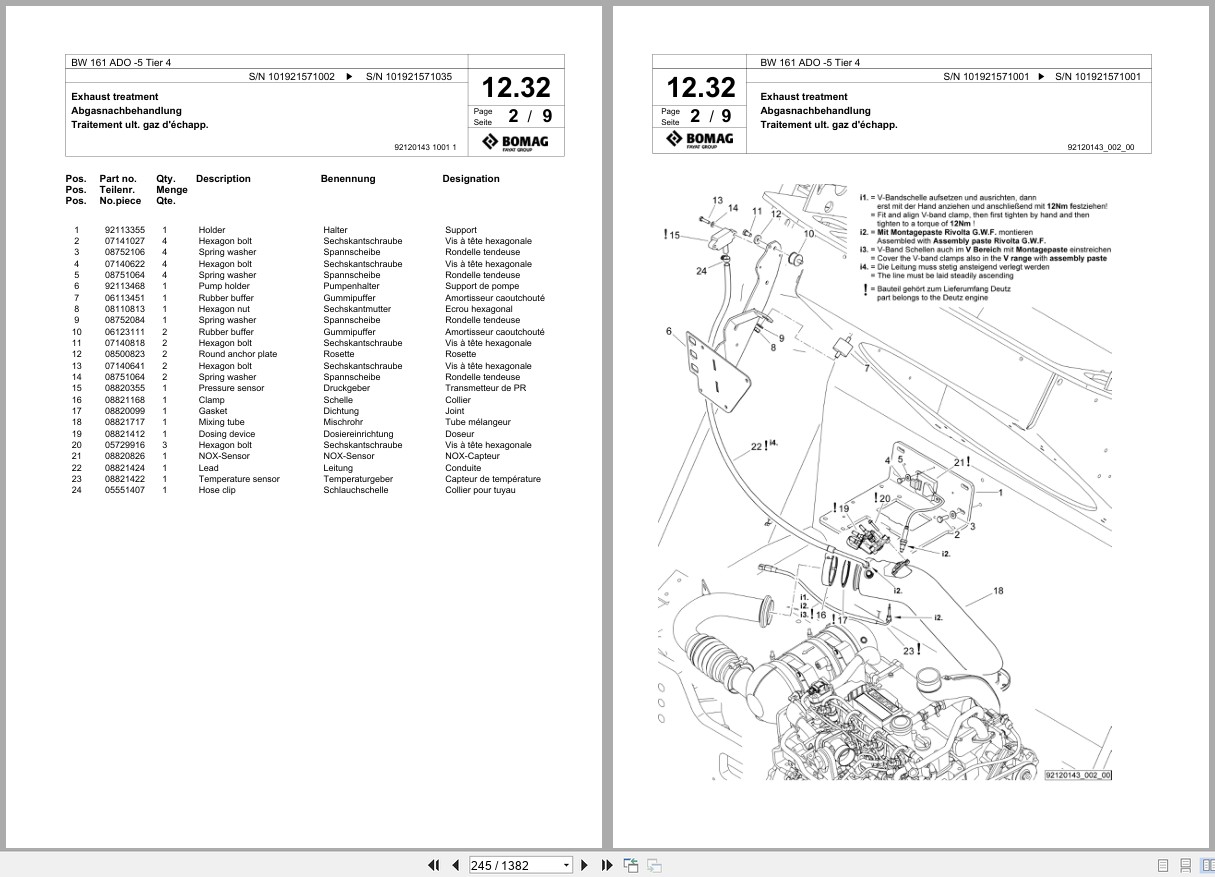Click 'Doseur' French designation
Viewport: 1215px width, 877px height.
tap(460, 434)
